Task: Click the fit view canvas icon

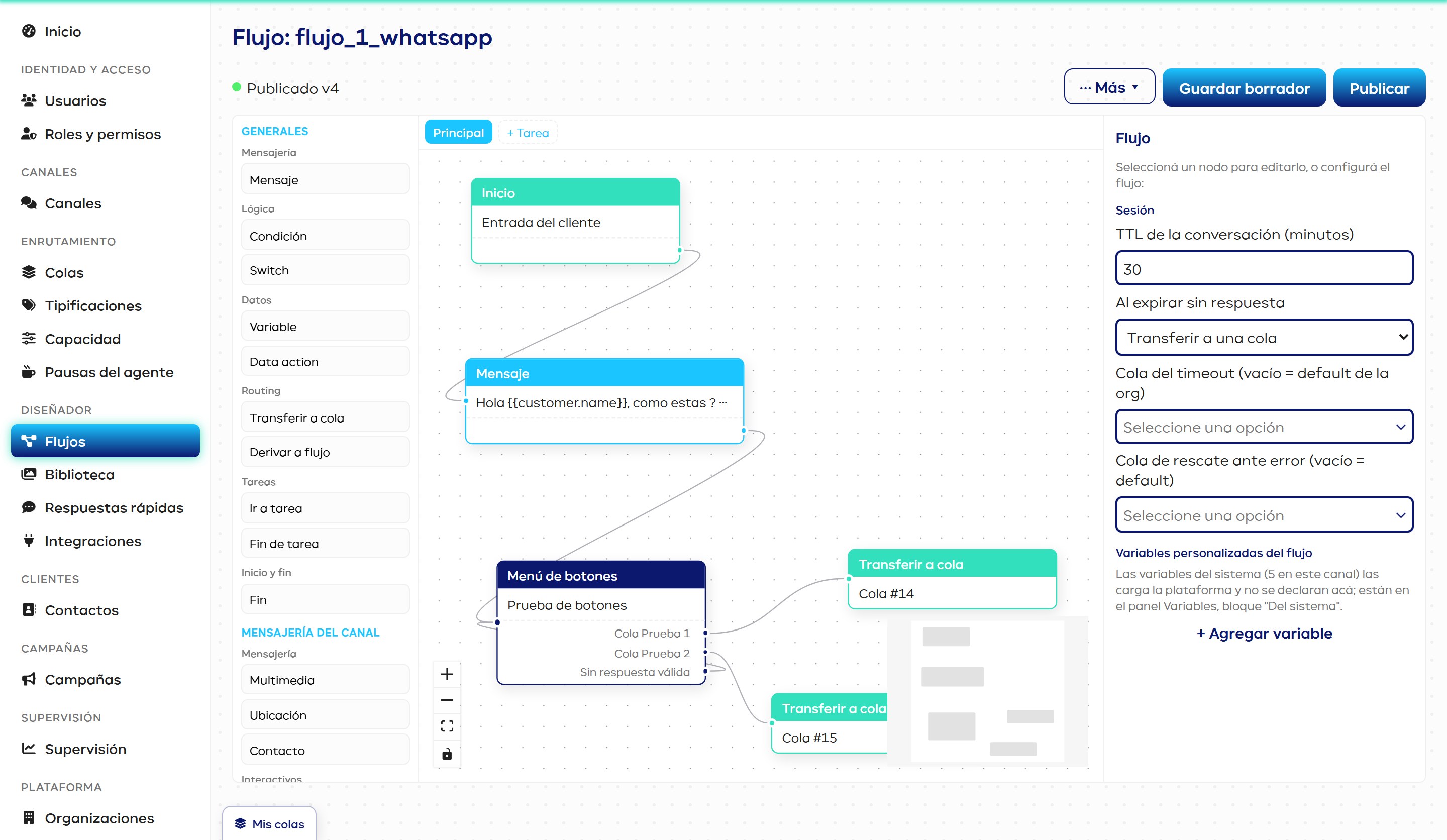Action: coord(447,726)
